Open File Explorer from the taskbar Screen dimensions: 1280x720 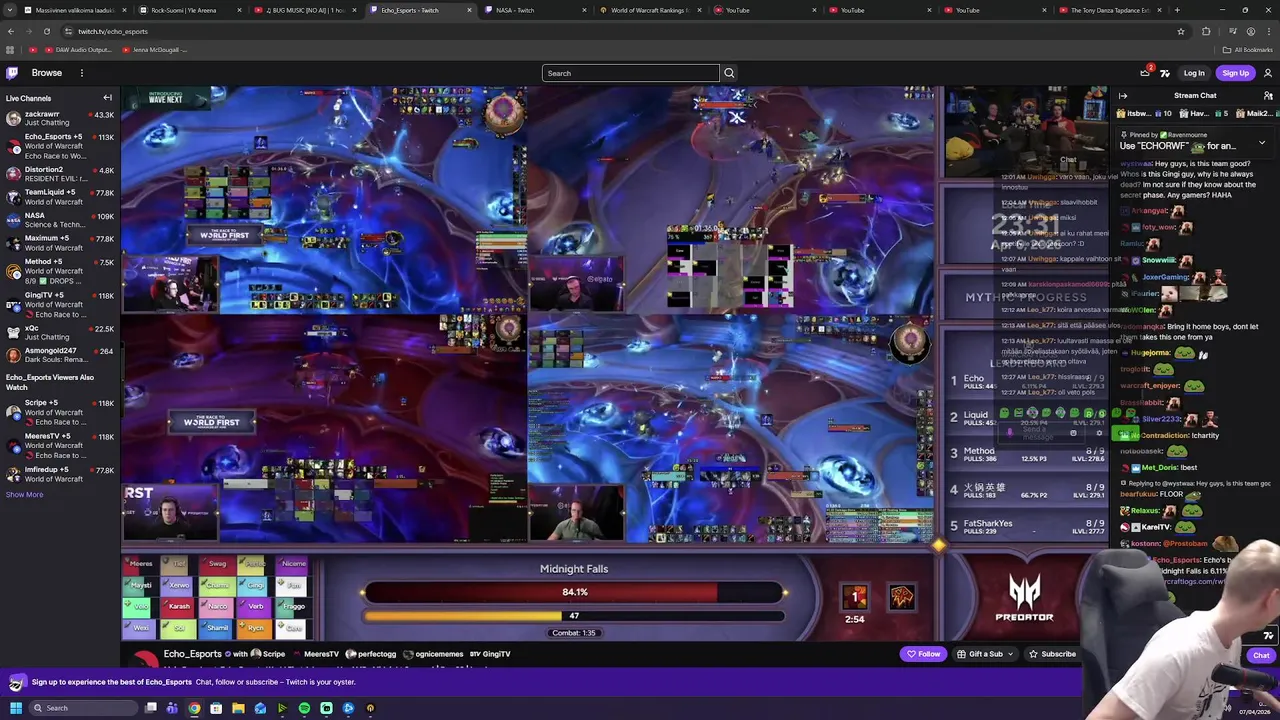point(238,708)
